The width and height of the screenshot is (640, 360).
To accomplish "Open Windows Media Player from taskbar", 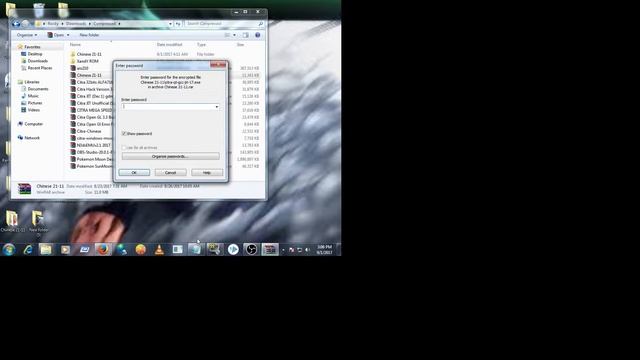I will point(65,249).
